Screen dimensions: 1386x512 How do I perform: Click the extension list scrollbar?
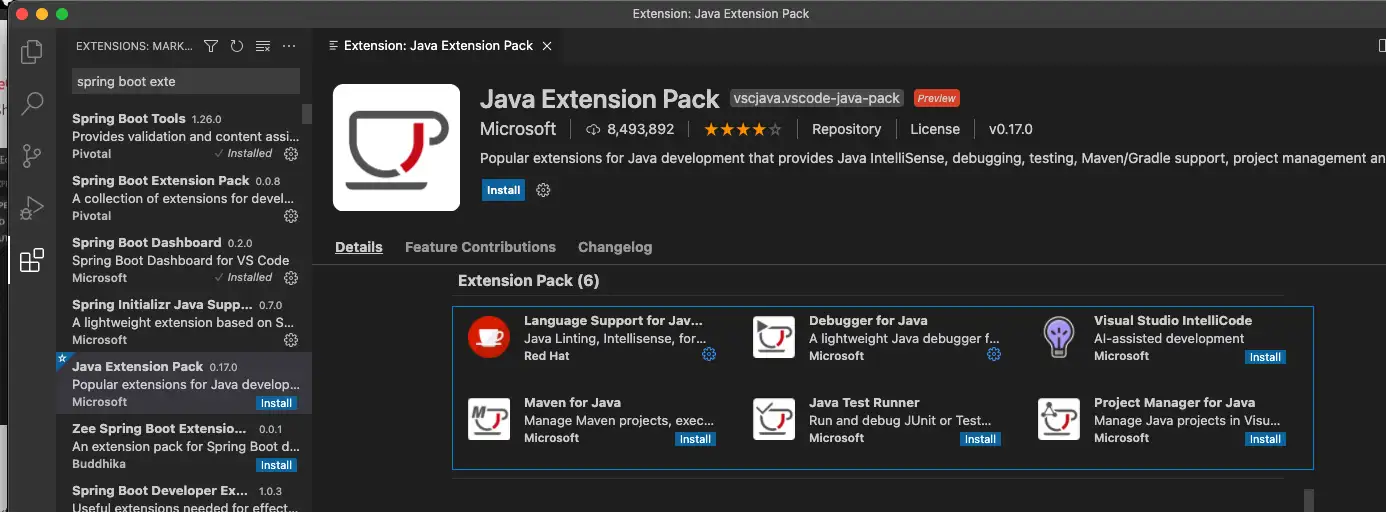(x=307, y=114)
